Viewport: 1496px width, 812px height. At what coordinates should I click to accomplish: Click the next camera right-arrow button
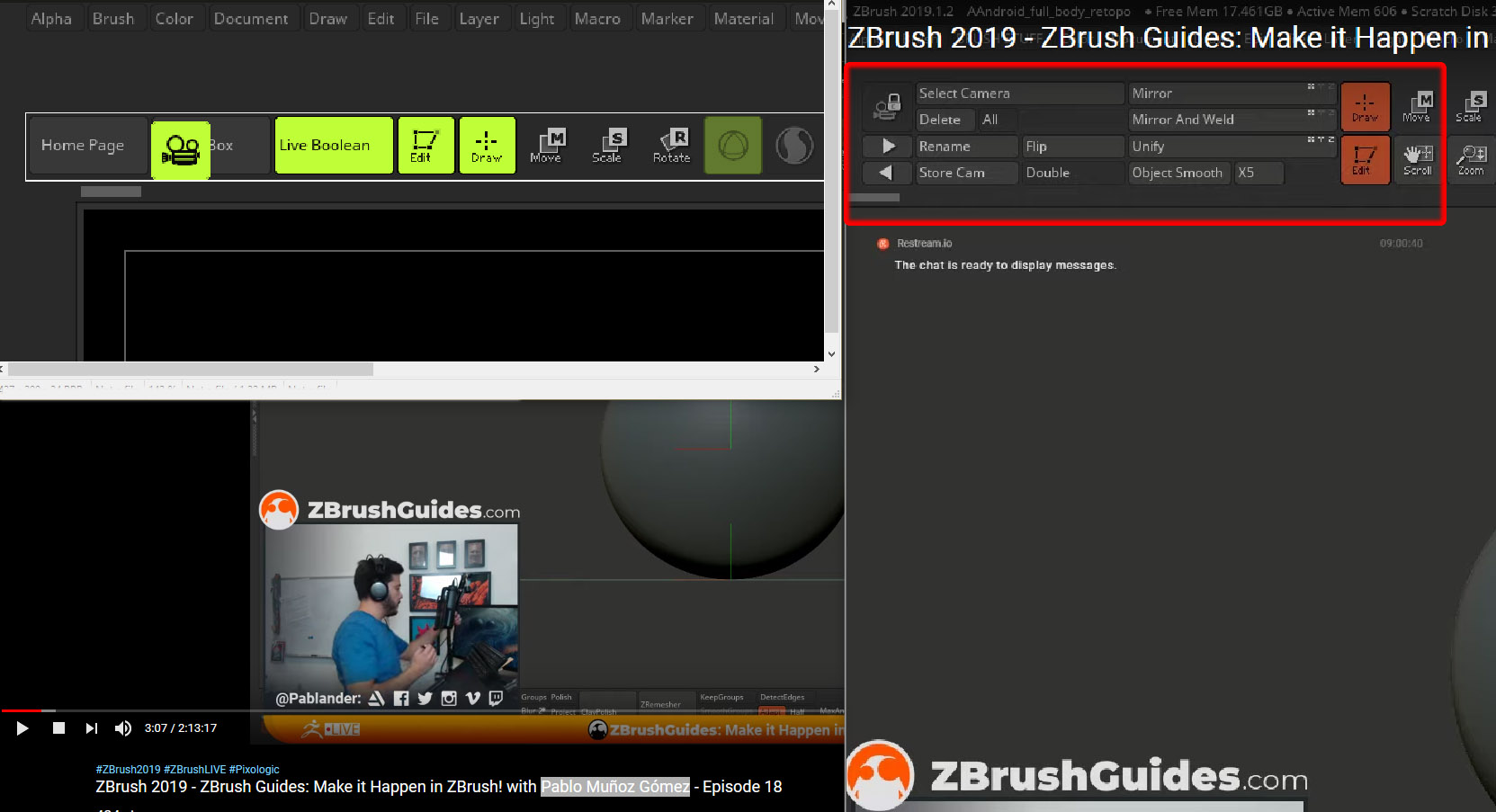pos(888,146)
